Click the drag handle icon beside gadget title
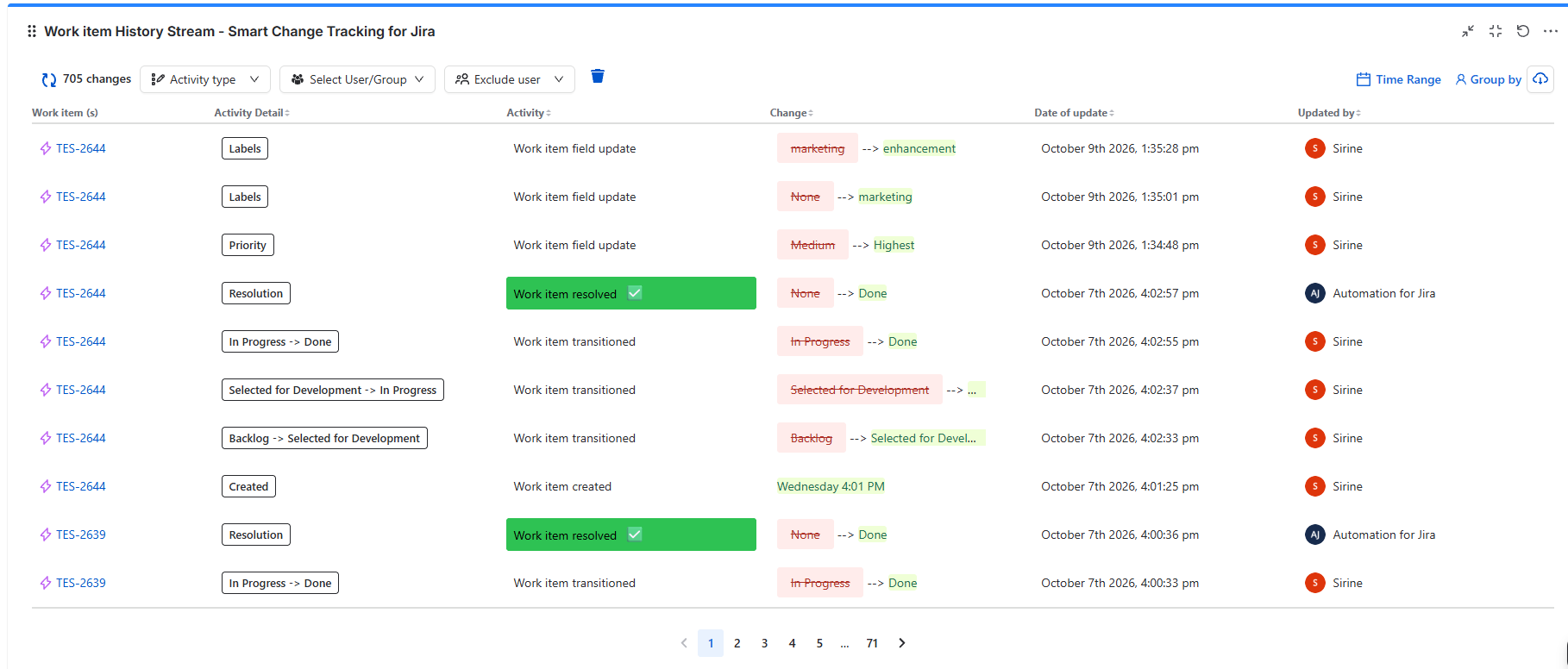The width and height of the screenshot is (1568, 669). pos(32,31)
